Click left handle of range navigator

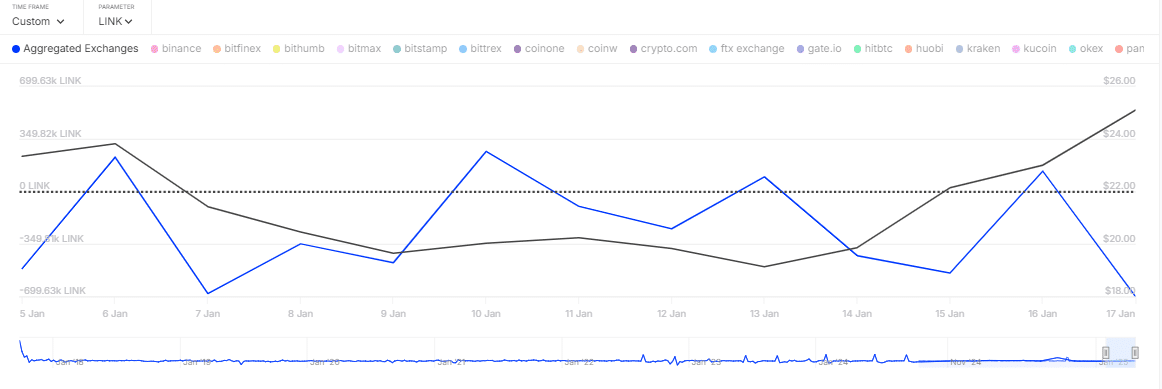tap(1106, 352)
